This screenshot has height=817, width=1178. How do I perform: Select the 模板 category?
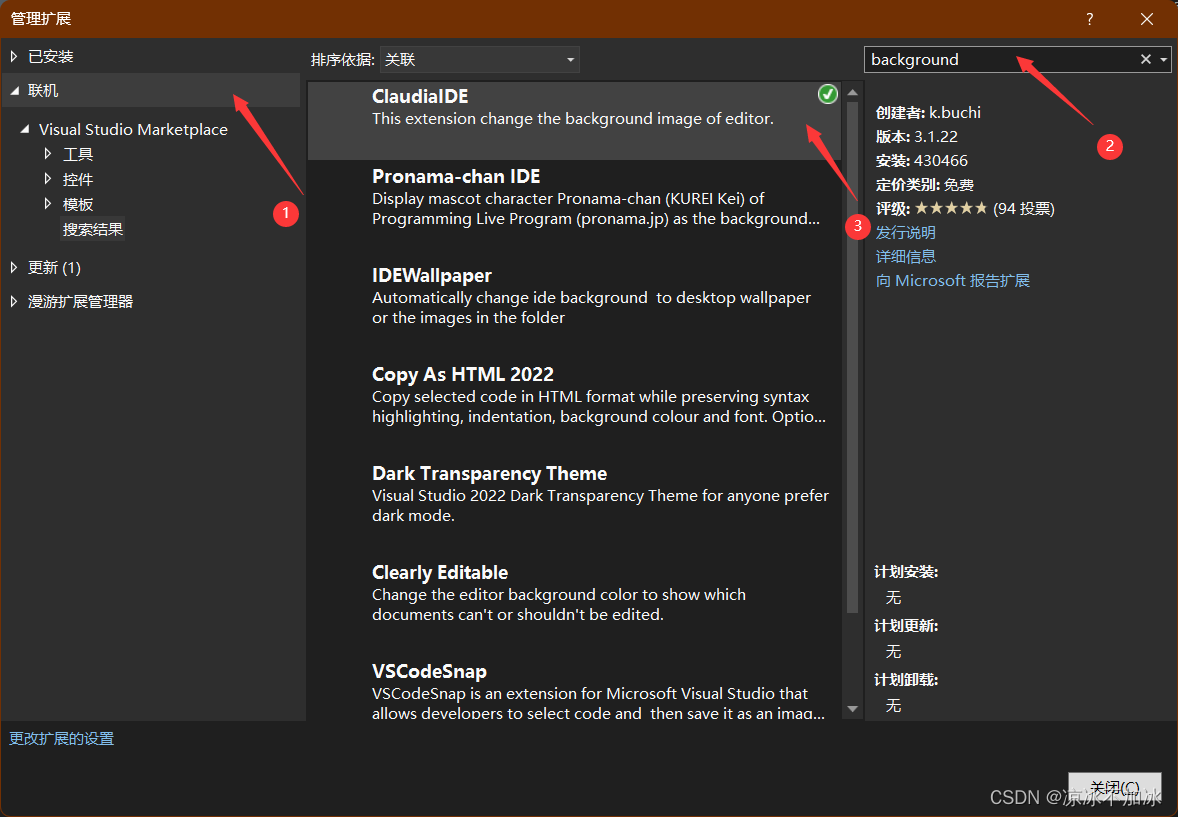[x=78, y=204]
